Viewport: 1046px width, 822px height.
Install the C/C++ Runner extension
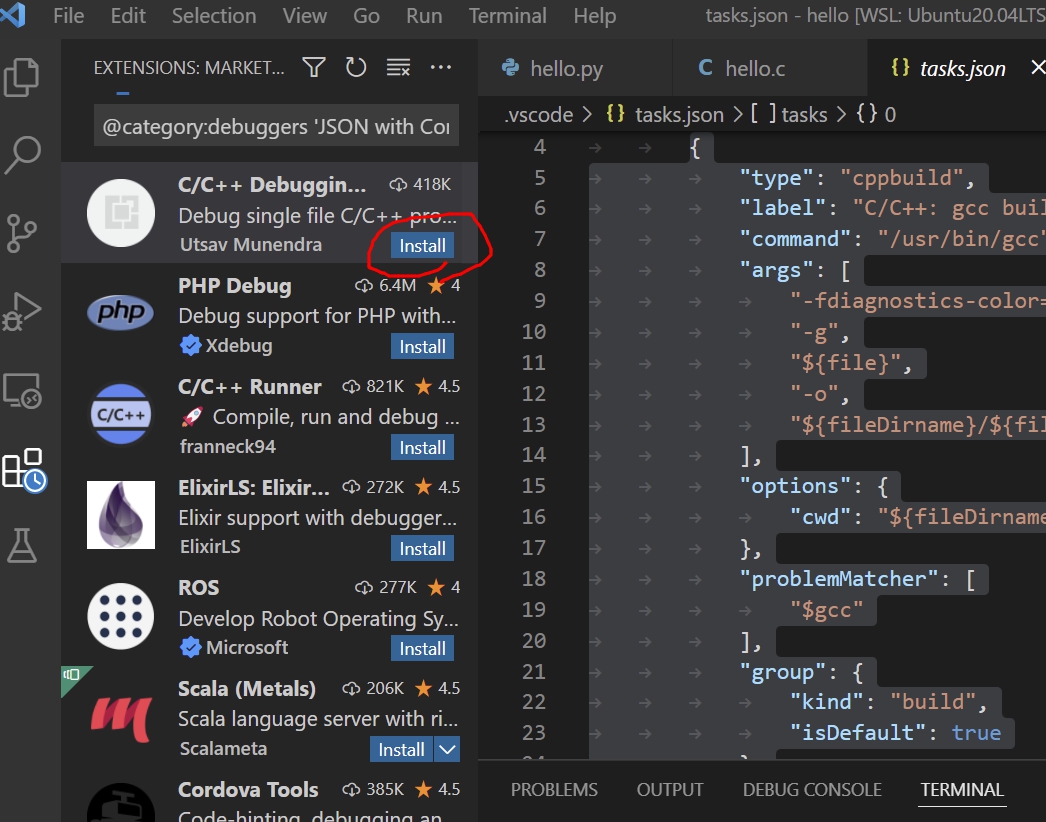pyautogui.click(x=422, y=447)
